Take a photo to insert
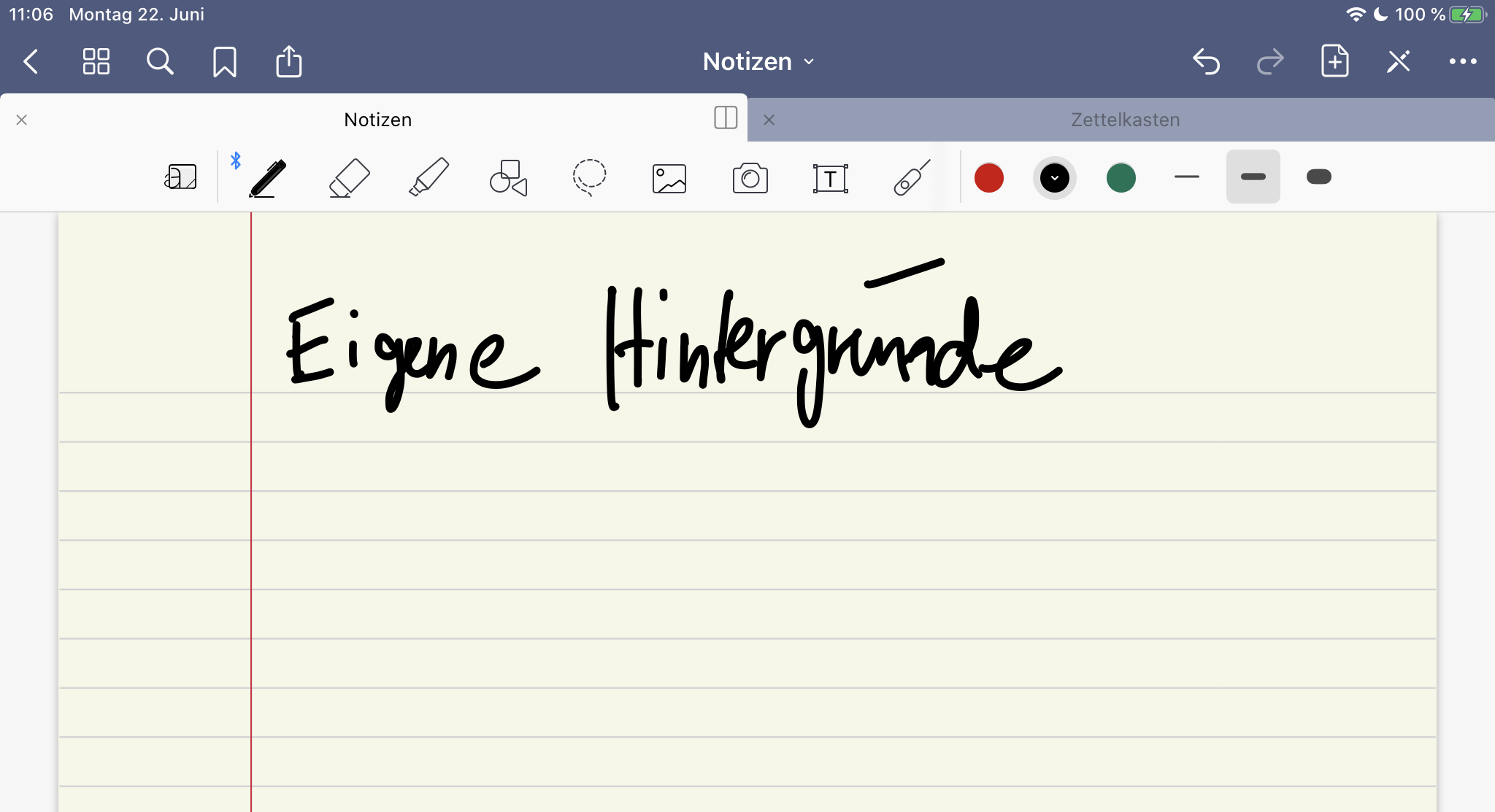Viewport: 1495px width, 812px height. 749,177
